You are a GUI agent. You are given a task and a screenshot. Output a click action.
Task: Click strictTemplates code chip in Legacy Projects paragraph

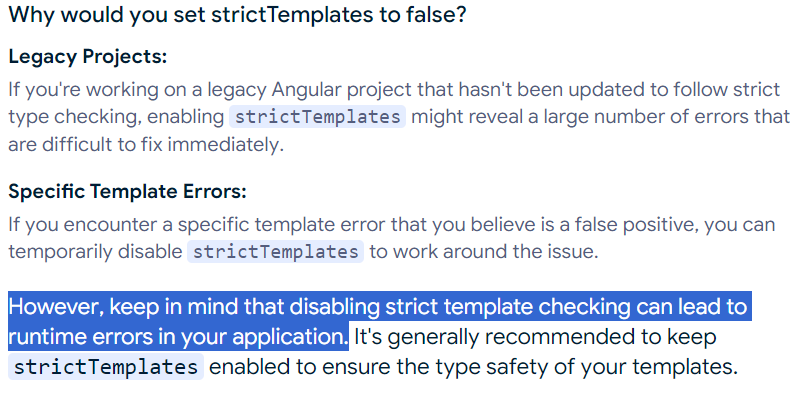[x=318, y=117]
